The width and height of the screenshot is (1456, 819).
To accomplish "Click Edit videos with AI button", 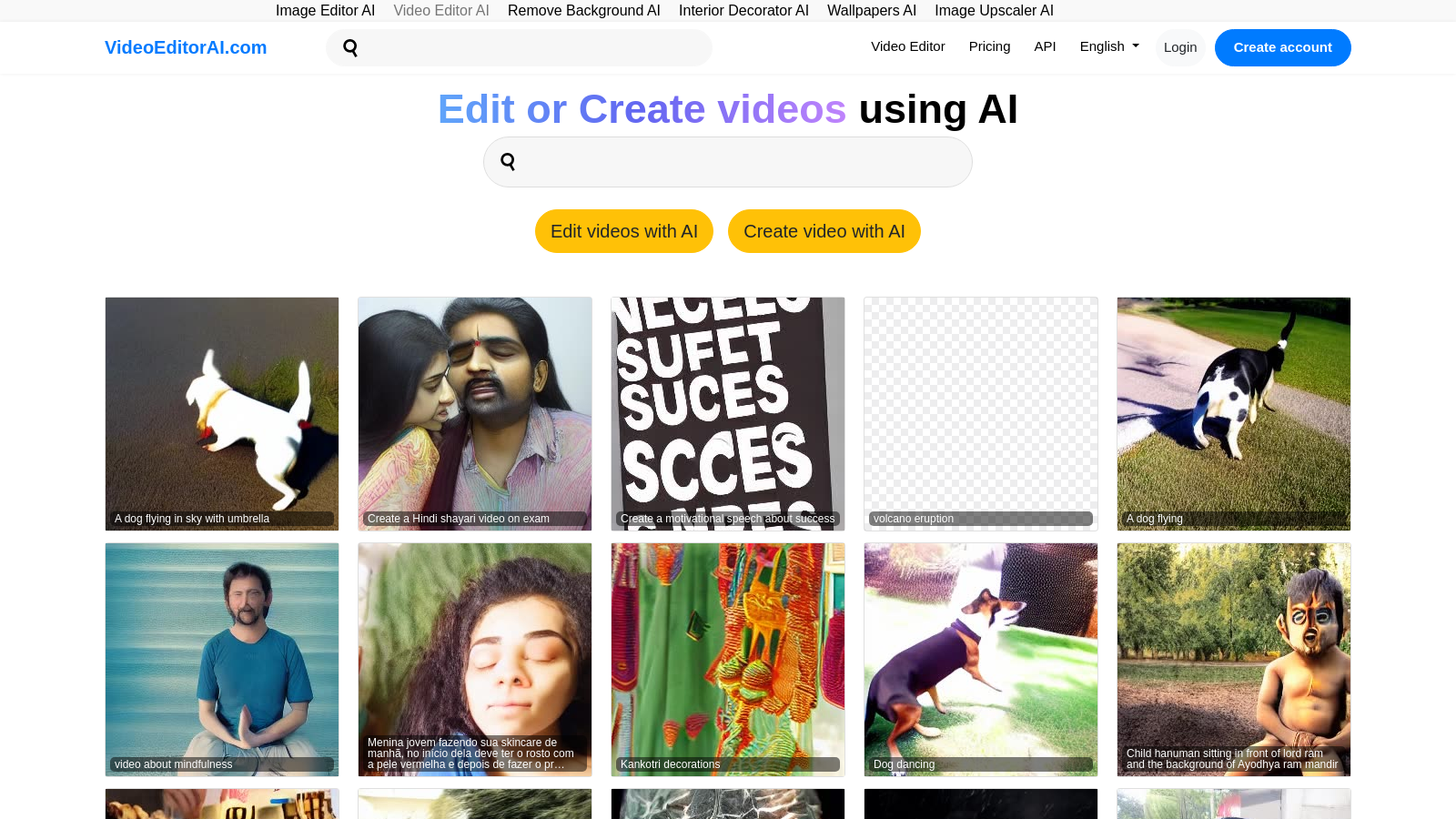I will [x=624, y=231].
